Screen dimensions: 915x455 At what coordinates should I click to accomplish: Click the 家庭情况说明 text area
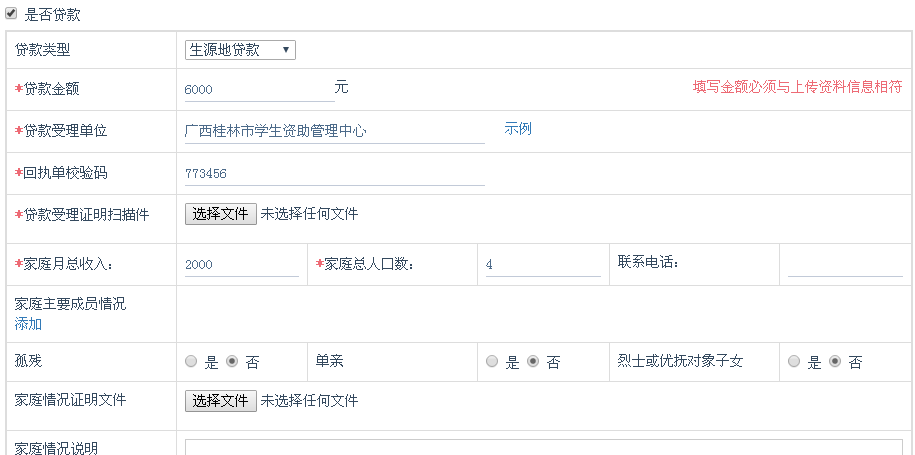(543, 446)
